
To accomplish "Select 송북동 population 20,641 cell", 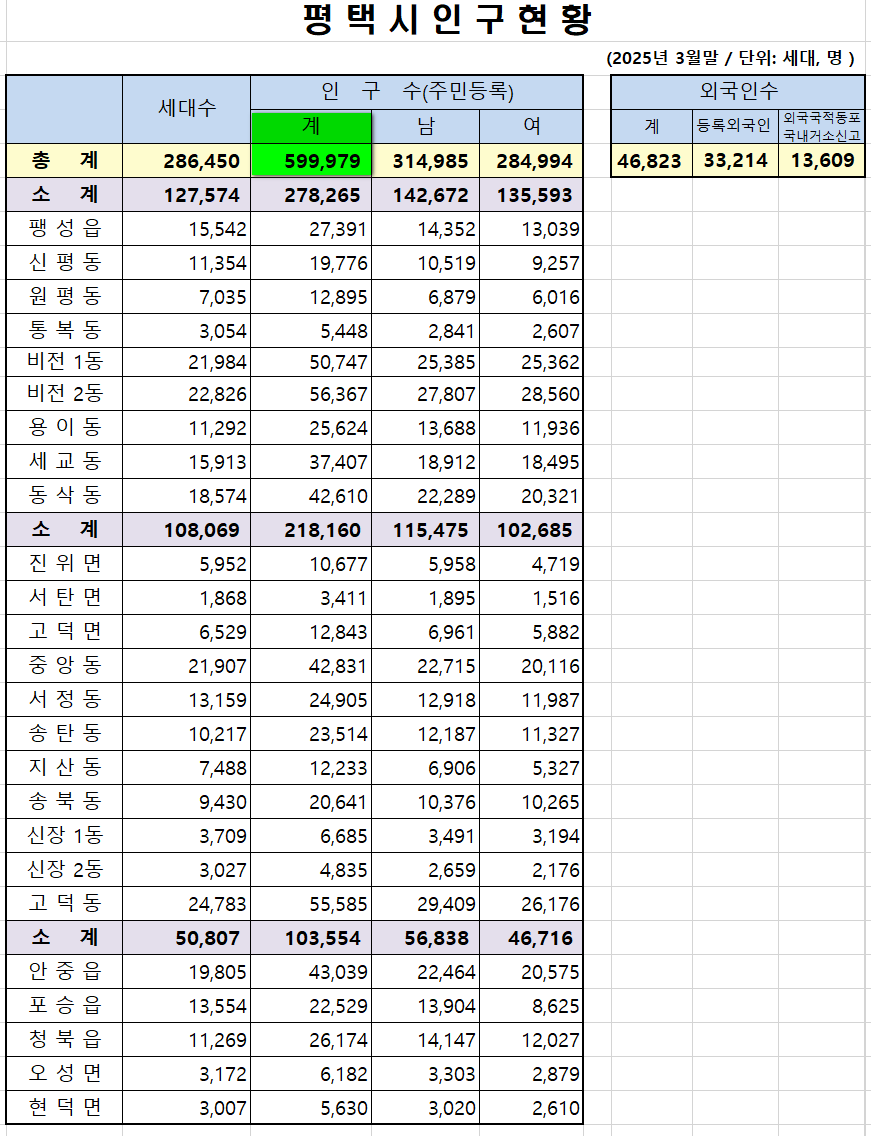I will [x=311, y=802].
